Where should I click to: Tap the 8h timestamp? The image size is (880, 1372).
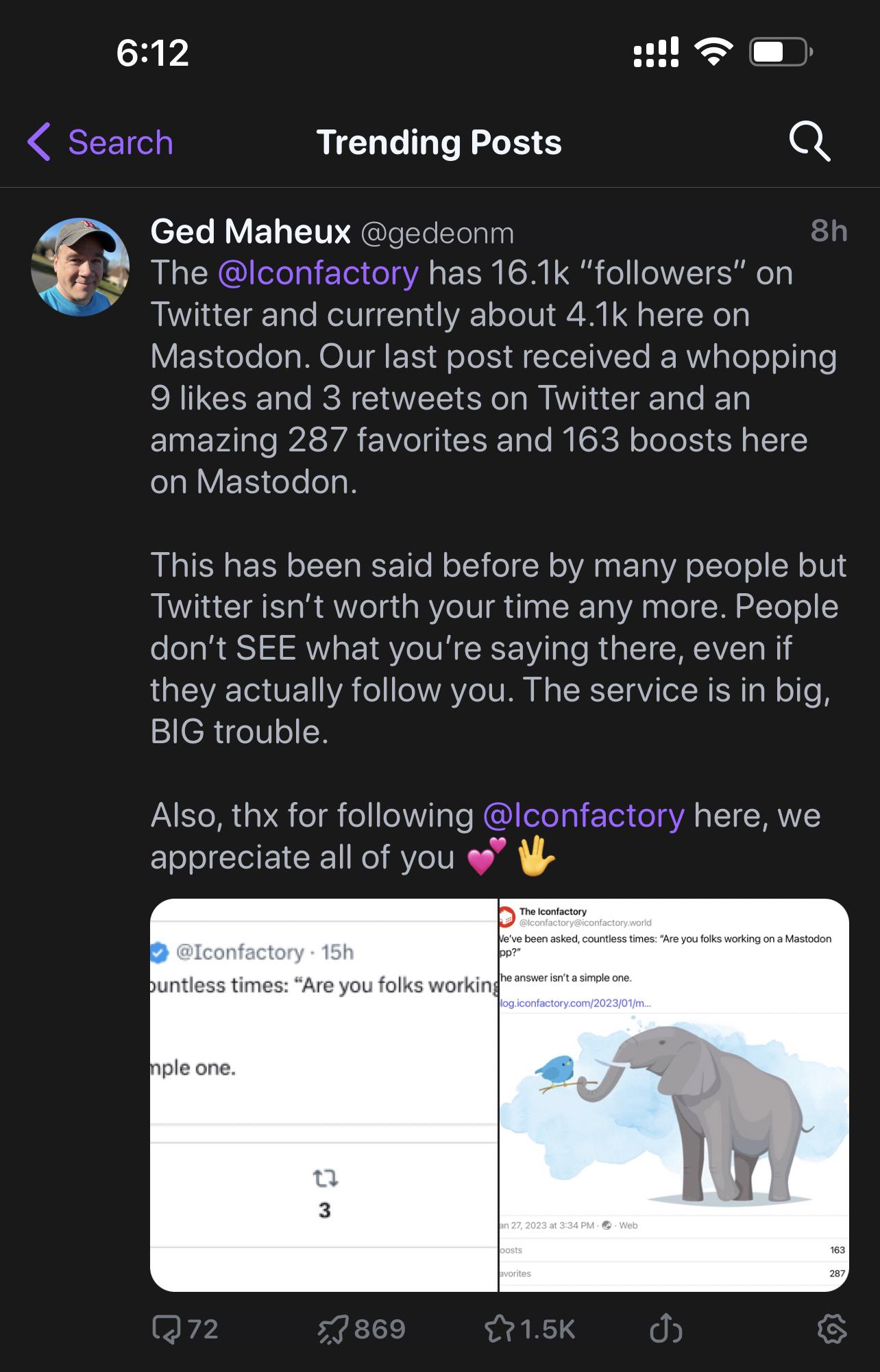pyautogui.click(x=829, y=232)
